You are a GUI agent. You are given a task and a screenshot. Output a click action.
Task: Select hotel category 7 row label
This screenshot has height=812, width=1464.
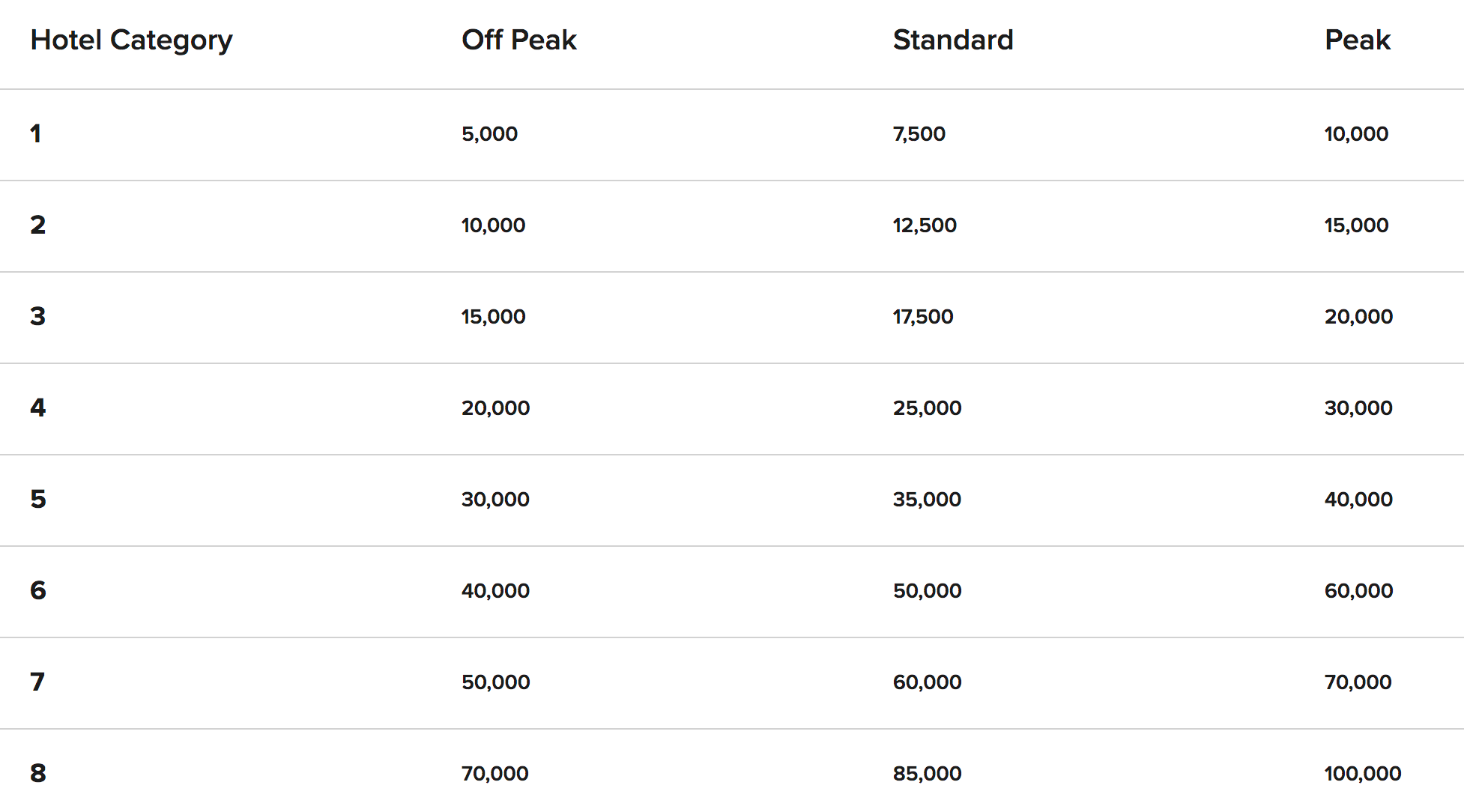coord(37,682)
